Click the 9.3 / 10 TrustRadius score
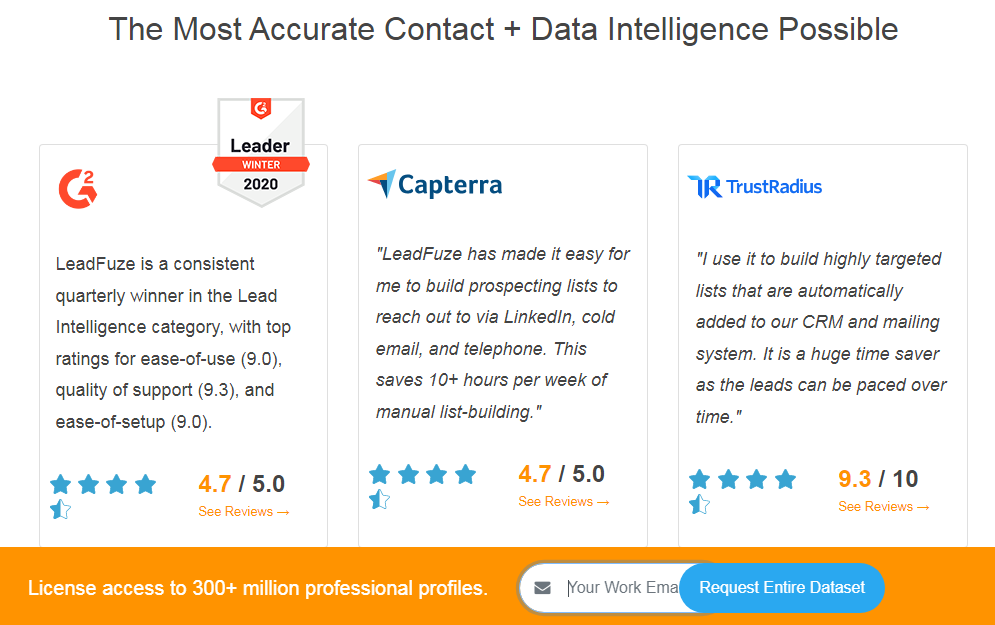 point(878,478)
